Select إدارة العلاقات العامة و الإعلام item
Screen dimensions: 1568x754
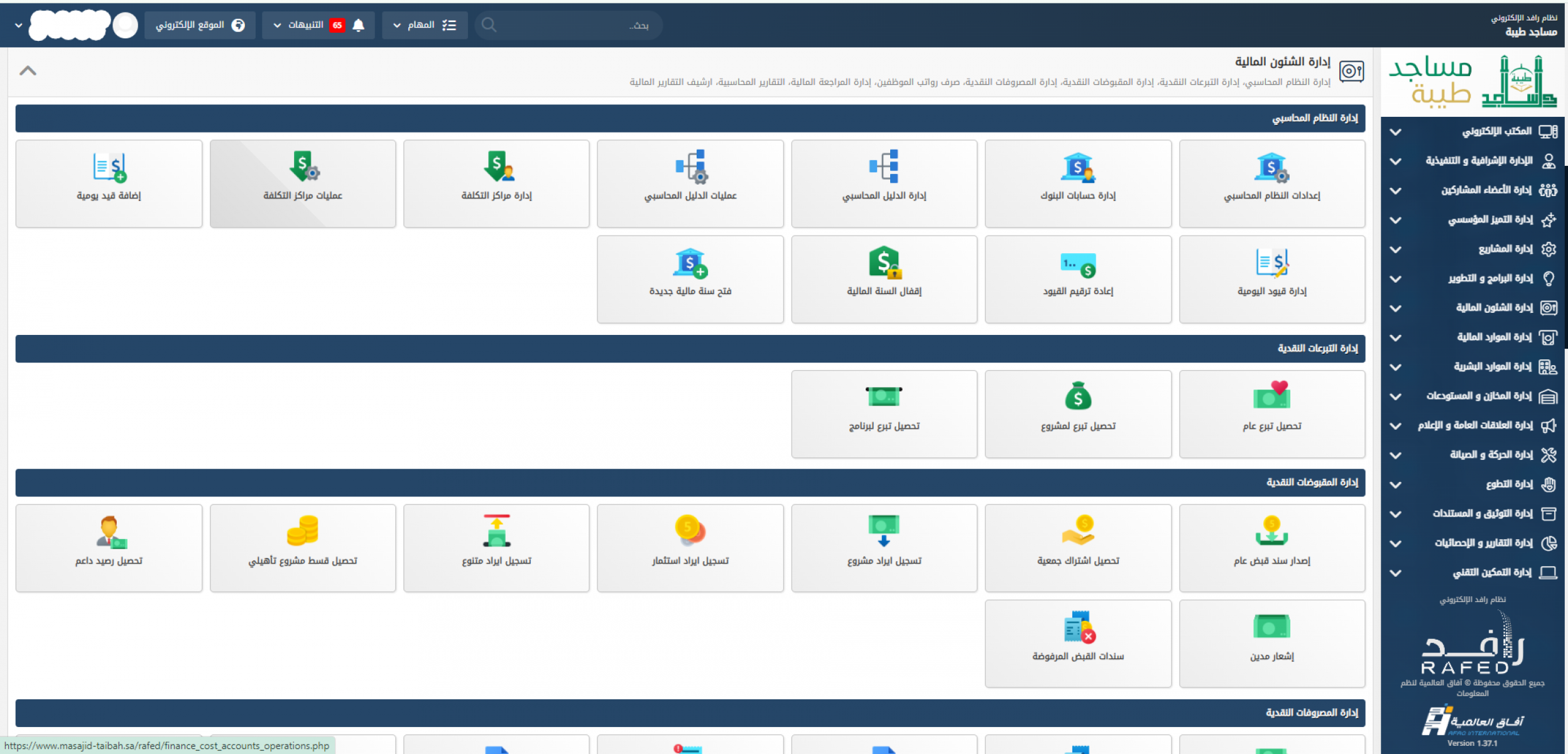[x=1473, y=425]
